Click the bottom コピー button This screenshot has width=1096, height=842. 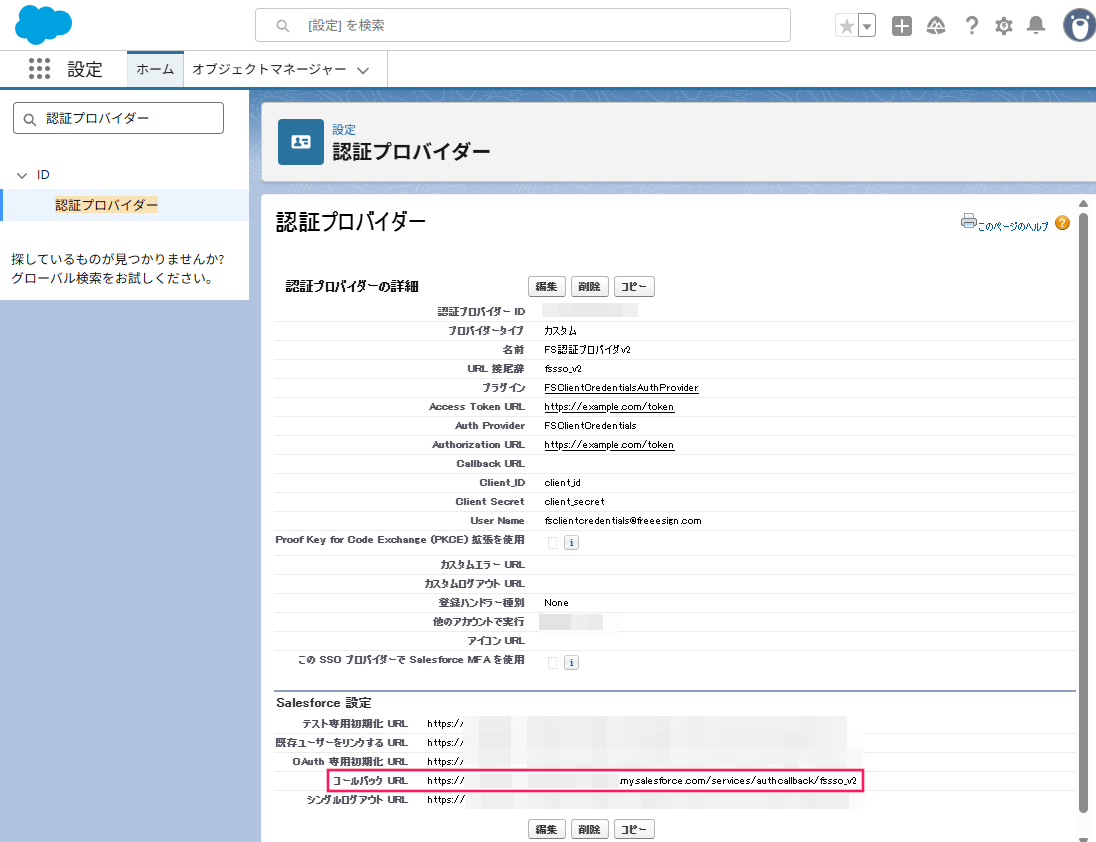pos(634,829)
